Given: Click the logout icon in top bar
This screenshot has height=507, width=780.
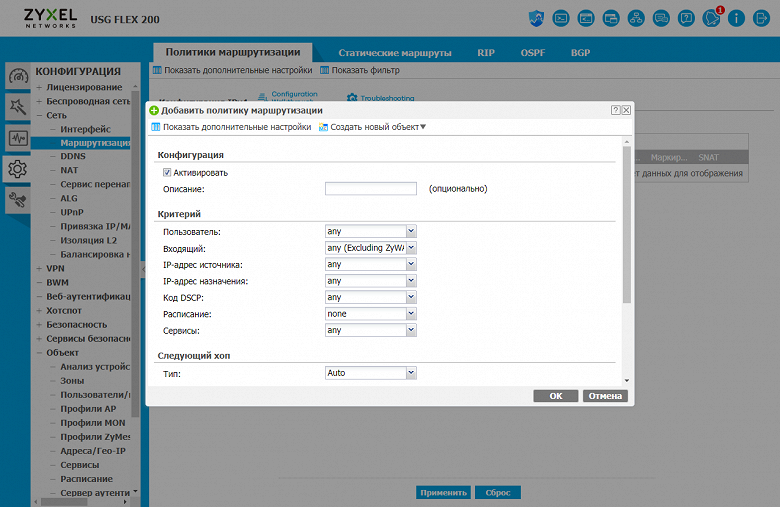Looking at the screenshot, I should coord(761,19).
